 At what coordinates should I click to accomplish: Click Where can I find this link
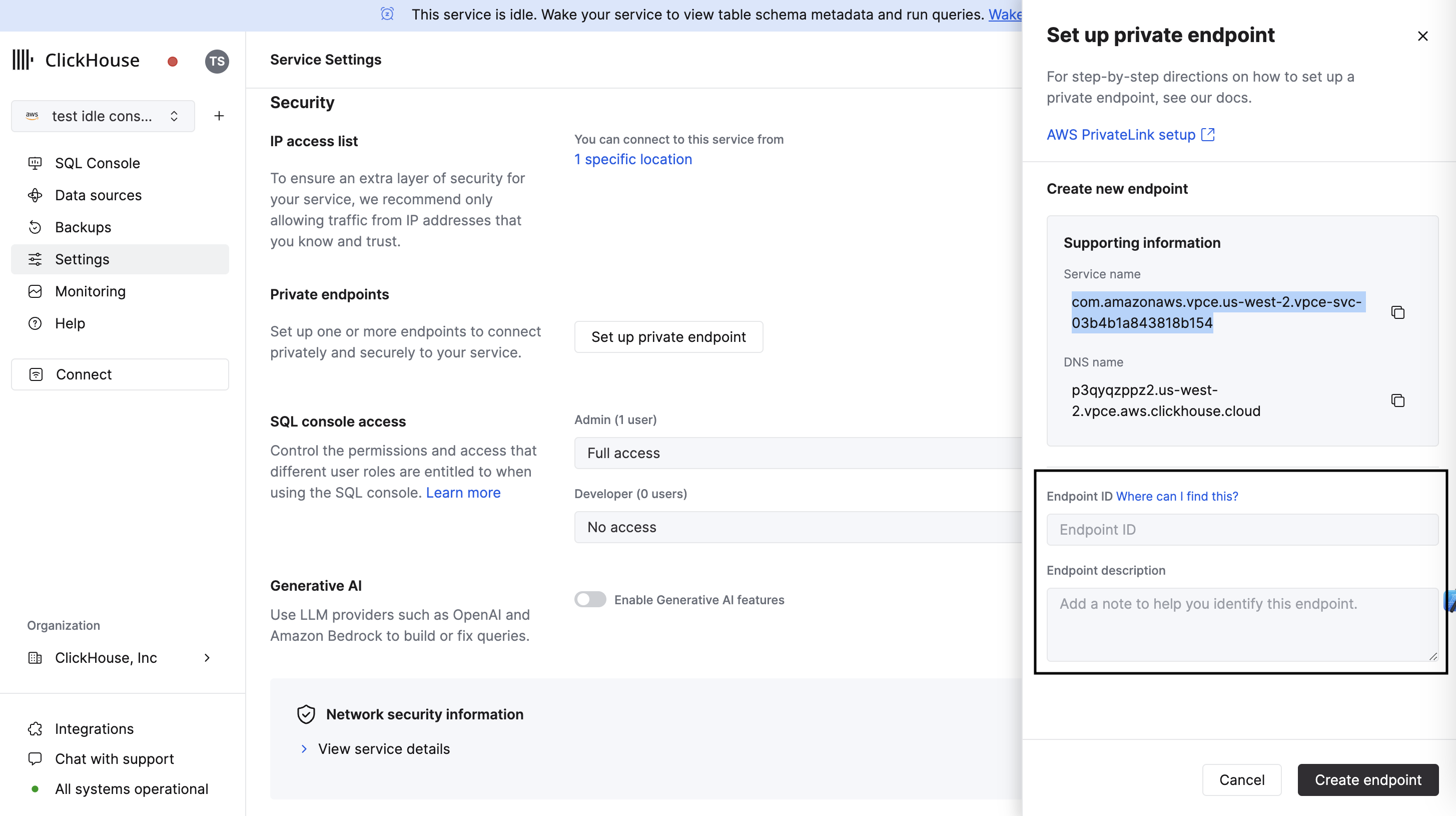1177,495
